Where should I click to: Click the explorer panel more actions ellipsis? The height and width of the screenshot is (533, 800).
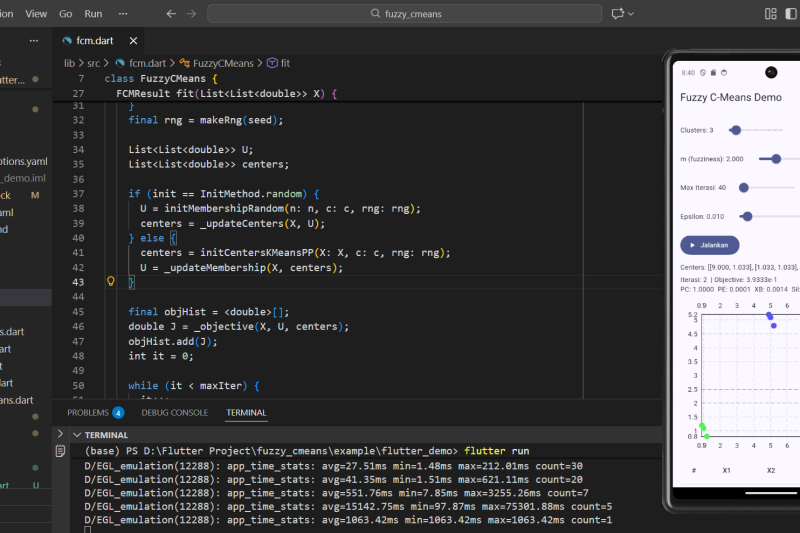pyautogui.click(x=34, y=41)
